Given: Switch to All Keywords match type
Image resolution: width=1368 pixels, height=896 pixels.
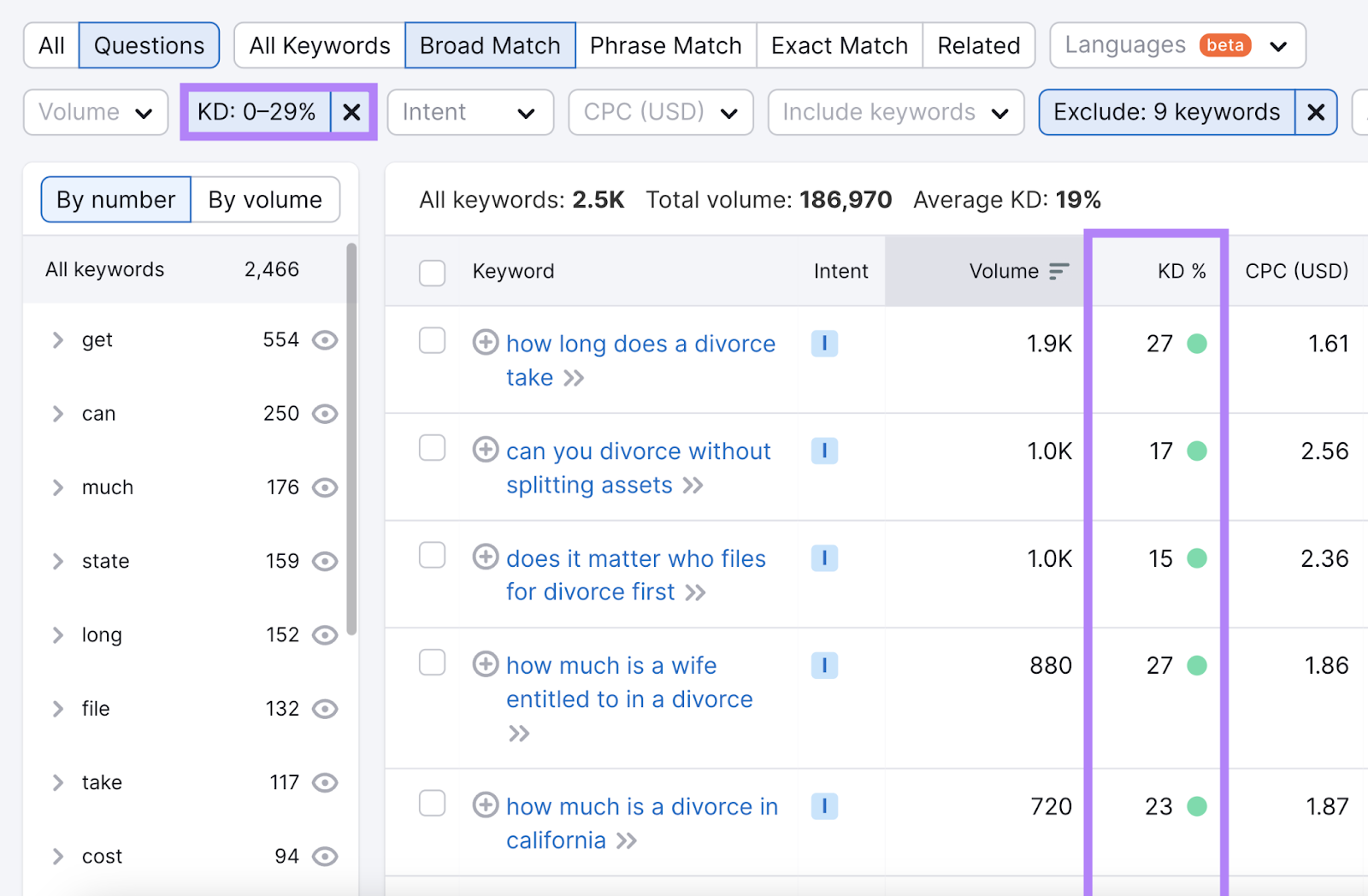Looking at the screenshot, I should click(320, 45).
